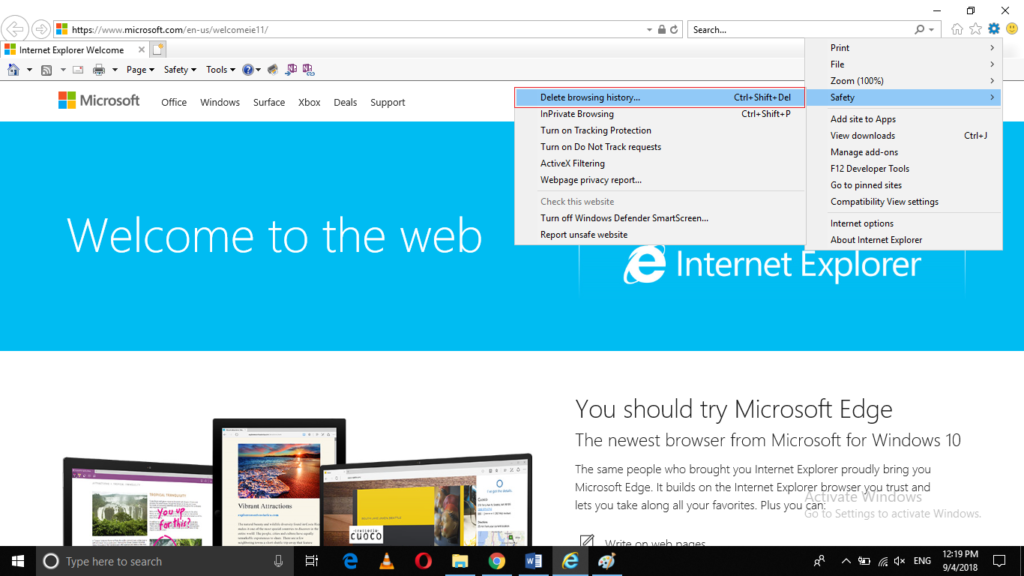1024x576 pixels.
Task: Click the printer icon in the command bar
Action: tap(99, 70)
